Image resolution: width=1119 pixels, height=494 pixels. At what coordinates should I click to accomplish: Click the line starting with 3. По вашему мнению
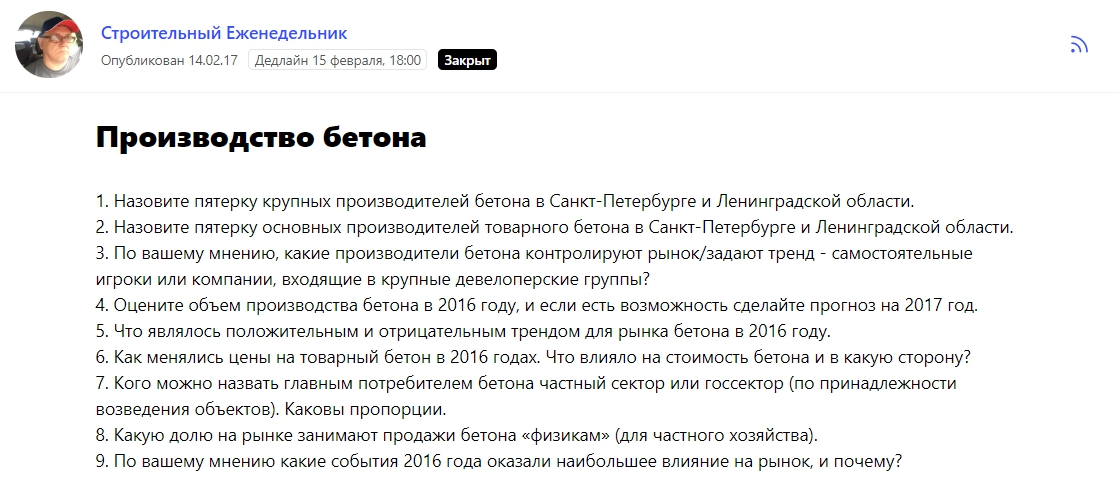point(533,253)
